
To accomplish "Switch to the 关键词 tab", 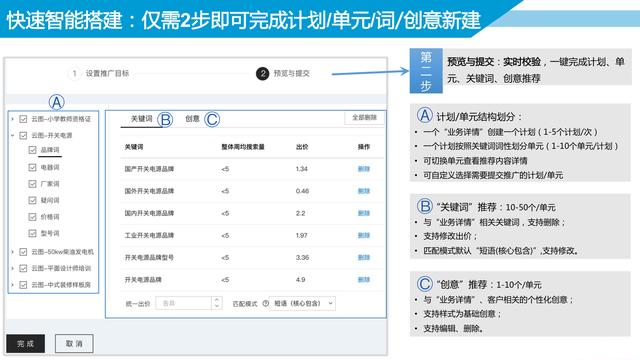I will [x=141, y=119].
